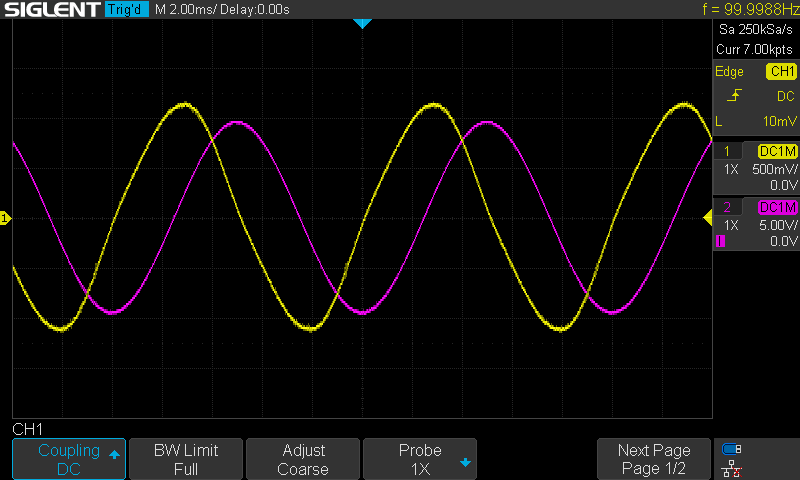Select the channel 1 number badge
The width and height of the screenshot is (800, 480).
coord(727,151)
